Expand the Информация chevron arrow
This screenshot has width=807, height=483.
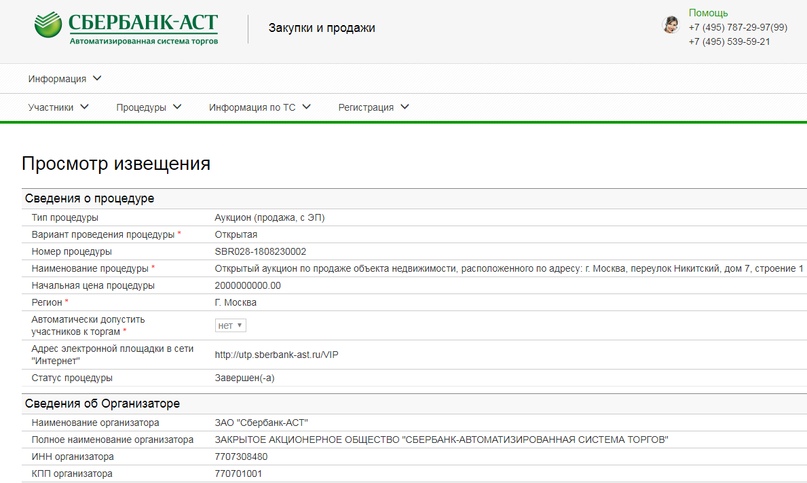point(97,78)
